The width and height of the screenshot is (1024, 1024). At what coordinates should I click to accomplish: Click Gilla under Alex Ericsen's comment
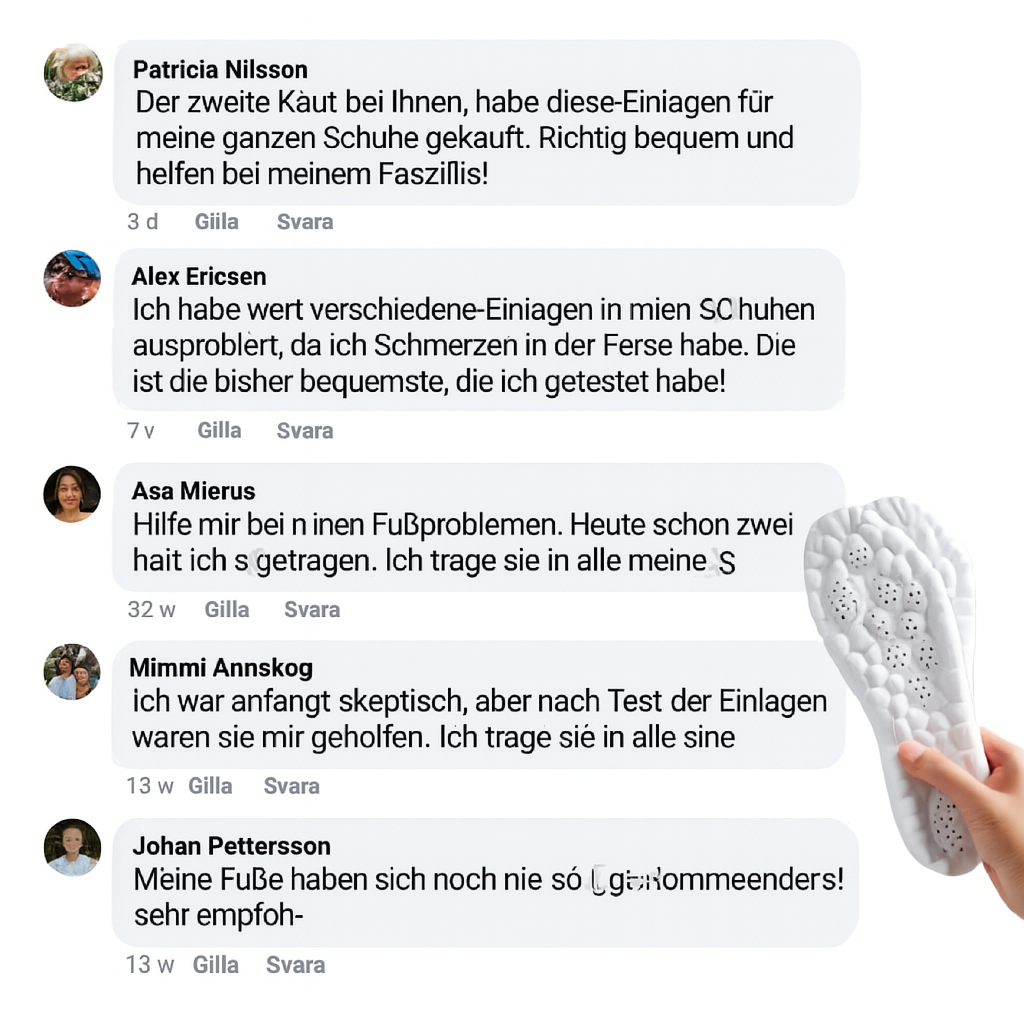(219, 430)
